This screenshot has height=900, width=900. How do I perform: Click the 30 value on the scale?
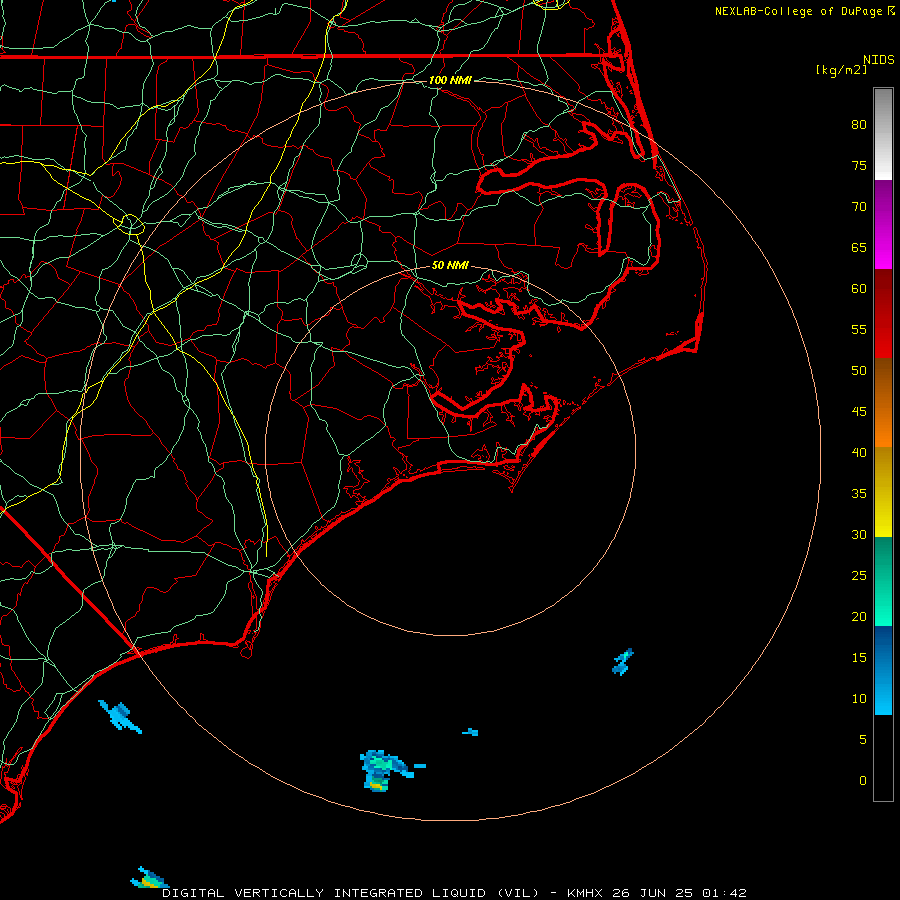pos(859,535)
